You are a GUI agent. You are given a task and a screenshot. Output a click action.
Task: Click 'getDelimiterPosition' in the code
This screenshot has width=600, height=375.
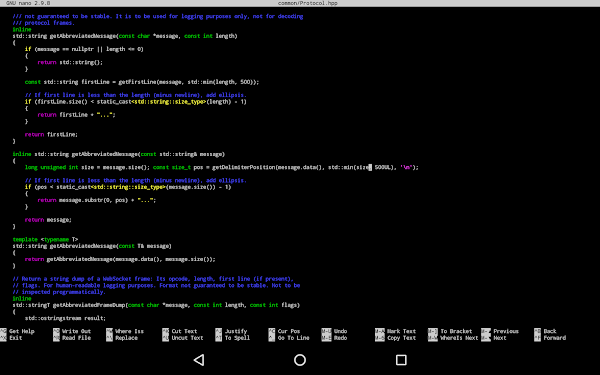(243, 168)
